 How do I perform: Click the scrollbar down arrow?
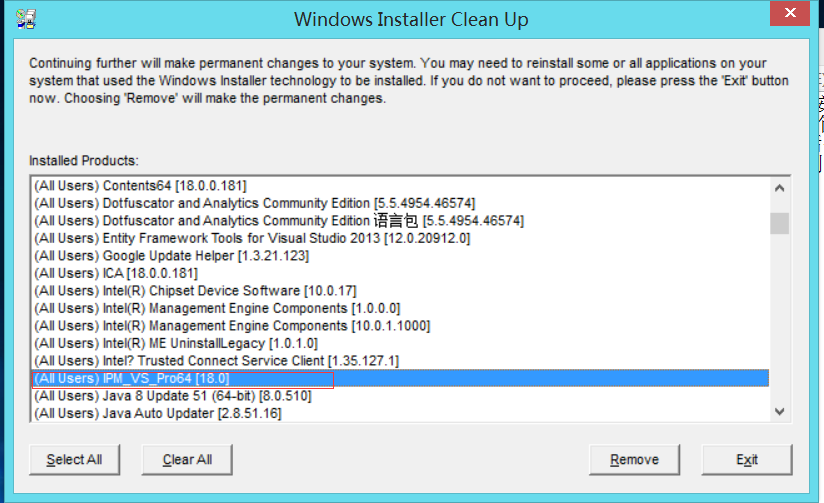tap(779, 412)
